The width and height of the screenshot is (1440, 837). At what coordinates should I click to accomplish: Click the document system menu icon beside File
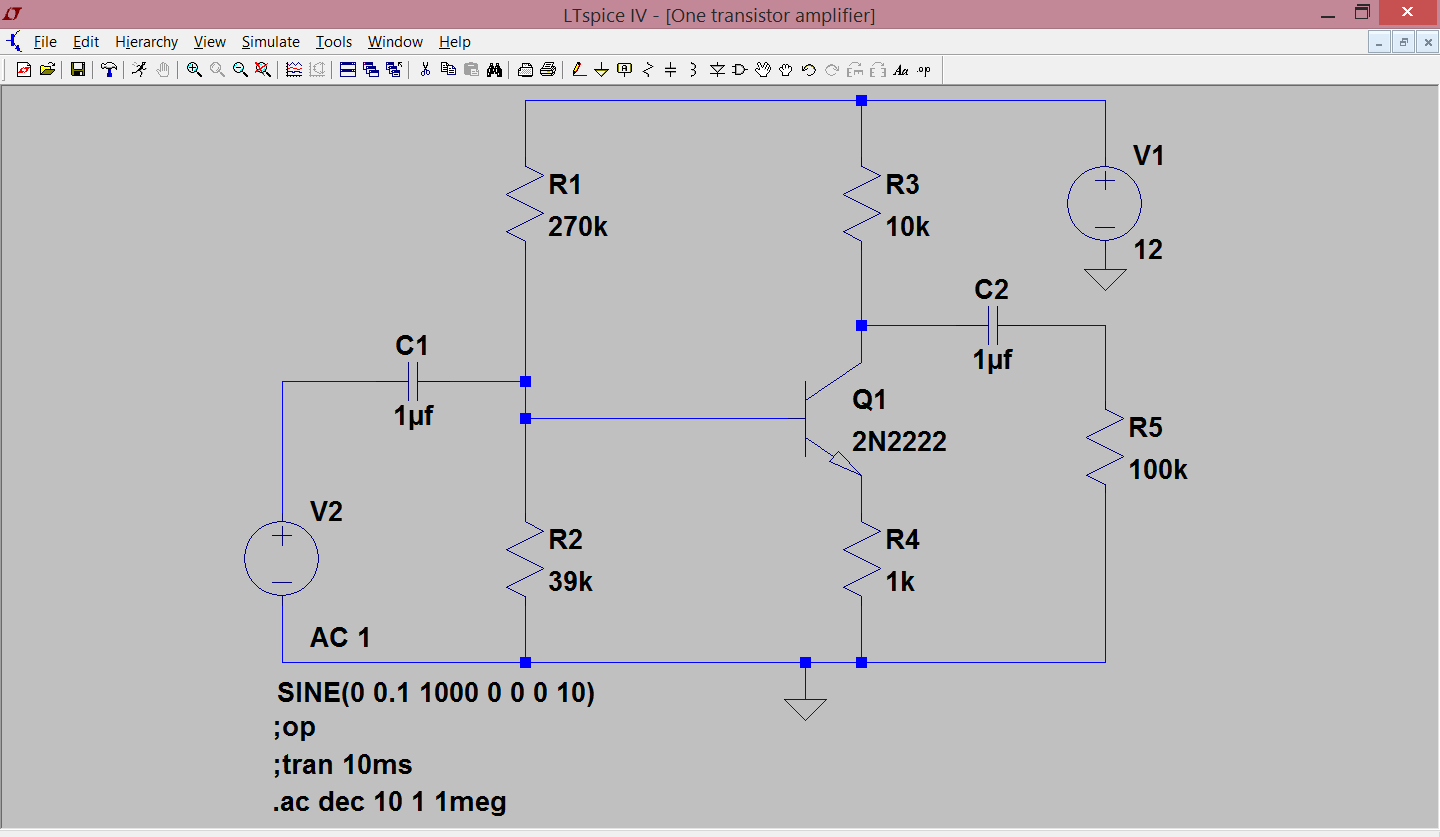(14, 42)
